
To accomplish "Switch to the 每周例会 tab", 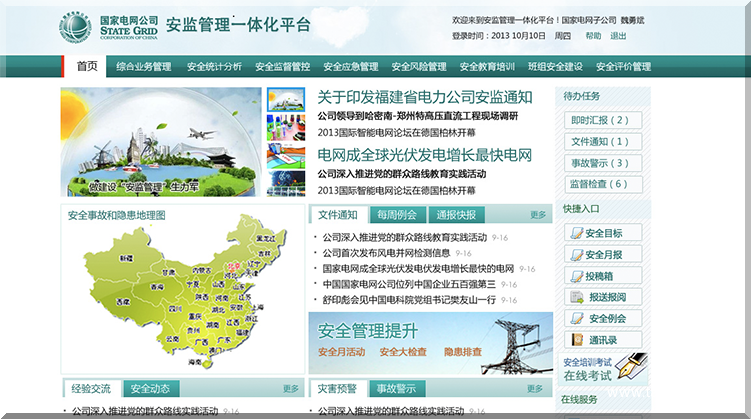I will pos(396,215).
